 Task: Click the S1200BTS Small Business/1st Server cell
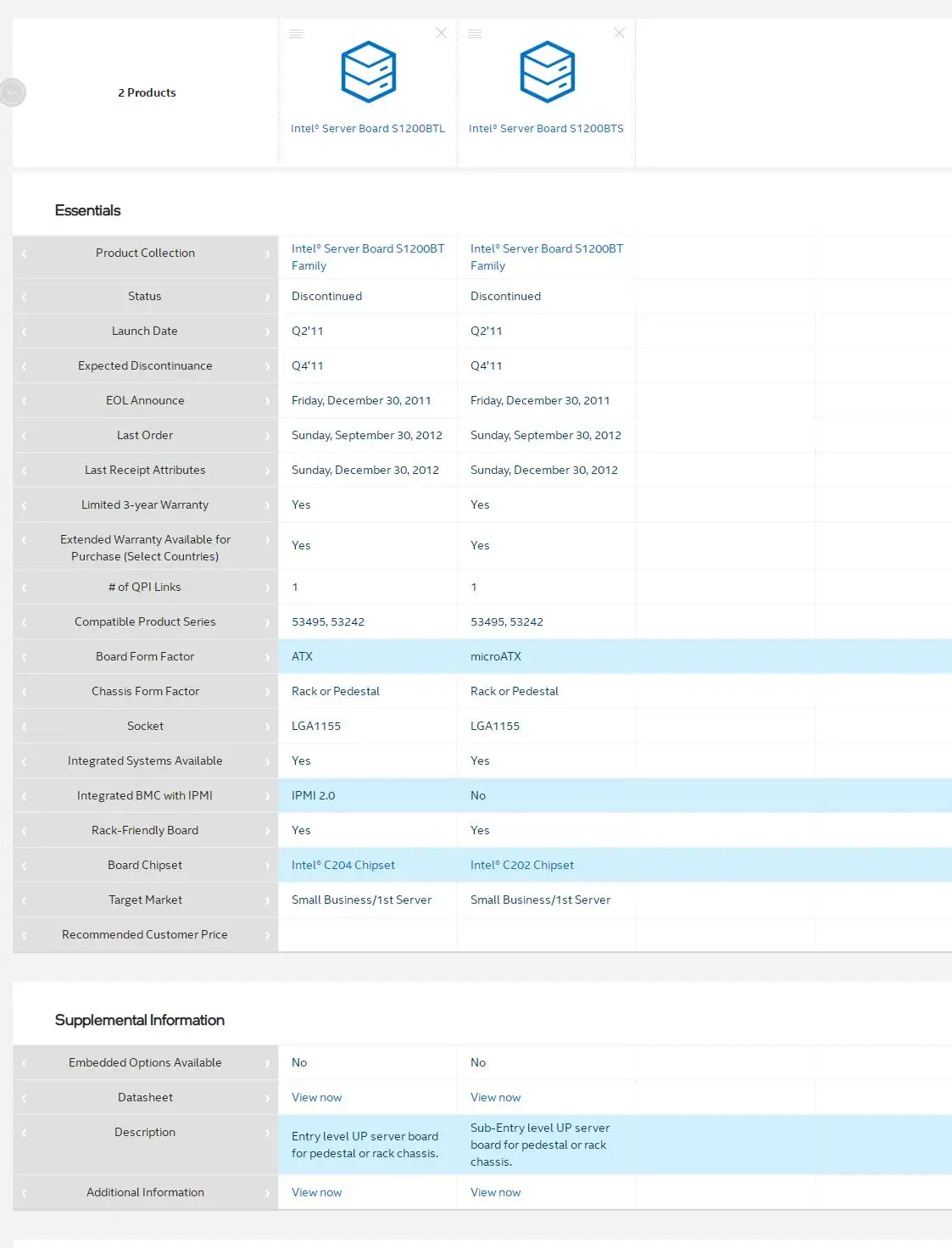click(x=540, y=900)
